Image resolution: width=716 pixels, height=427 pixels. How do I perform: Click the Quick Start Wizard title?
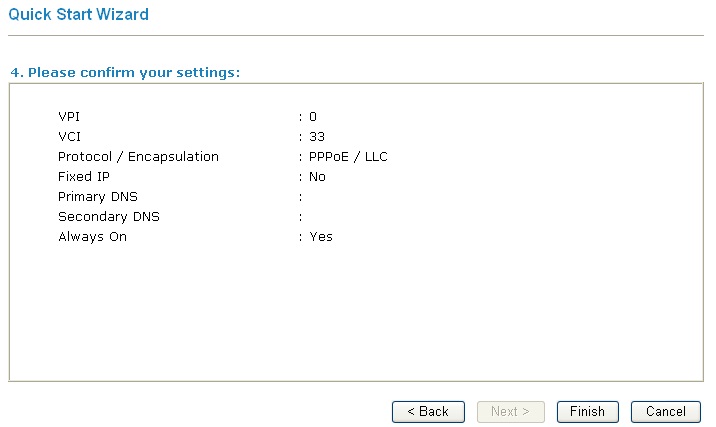click(x=78, y=15)
